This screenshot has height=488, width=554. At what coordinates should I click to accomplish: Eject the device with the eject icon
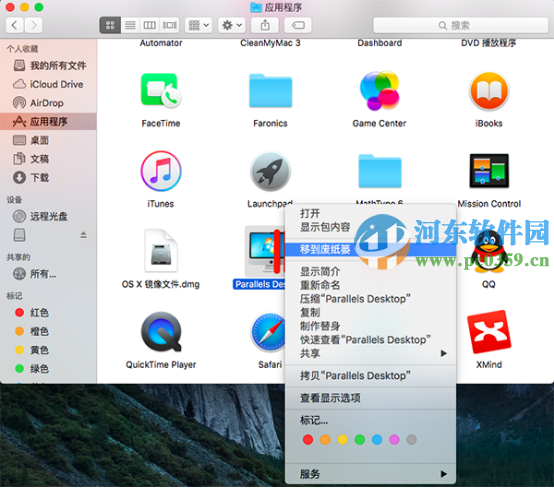pos(83,235)
